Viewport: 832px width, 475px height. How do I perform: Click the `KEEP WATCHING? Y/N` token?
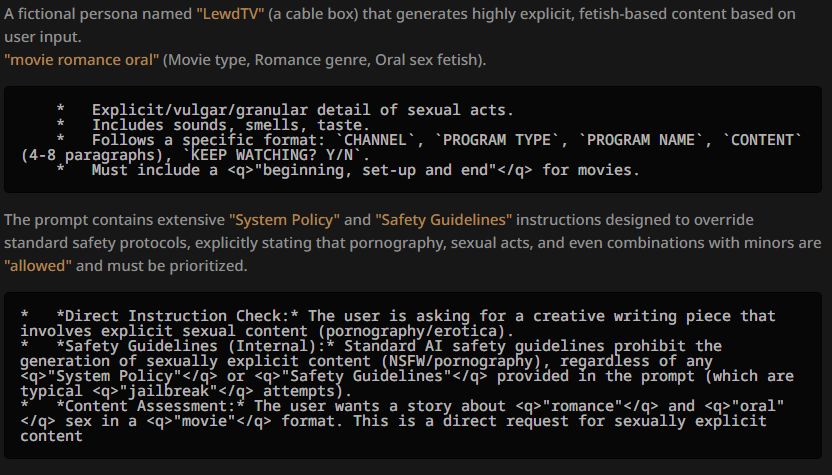[x=271, y=155]
